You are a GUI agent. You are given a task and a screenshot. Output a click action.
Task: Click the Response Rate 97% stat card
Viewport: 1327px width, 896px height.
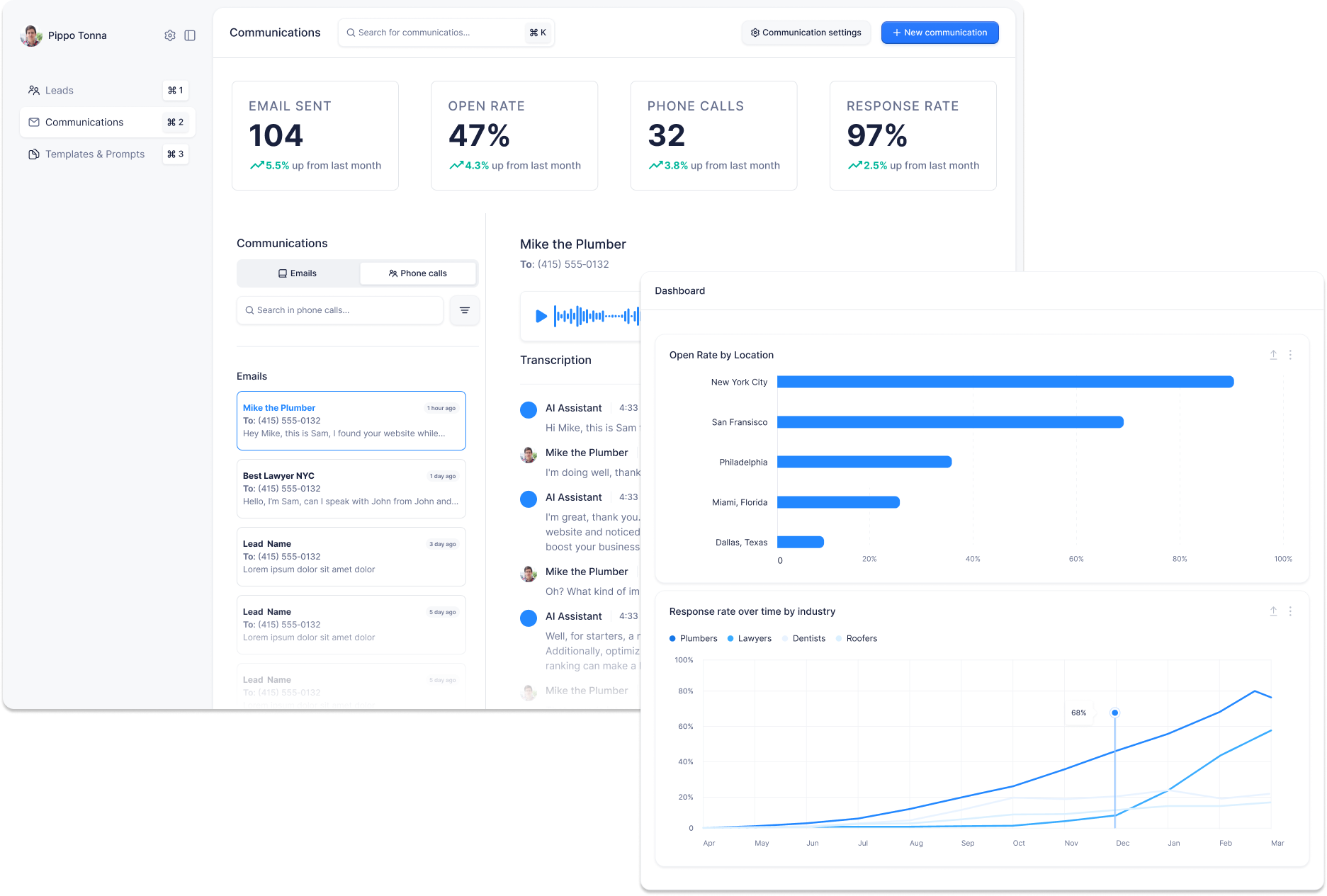pyautogui.click(x=913, y=135)
